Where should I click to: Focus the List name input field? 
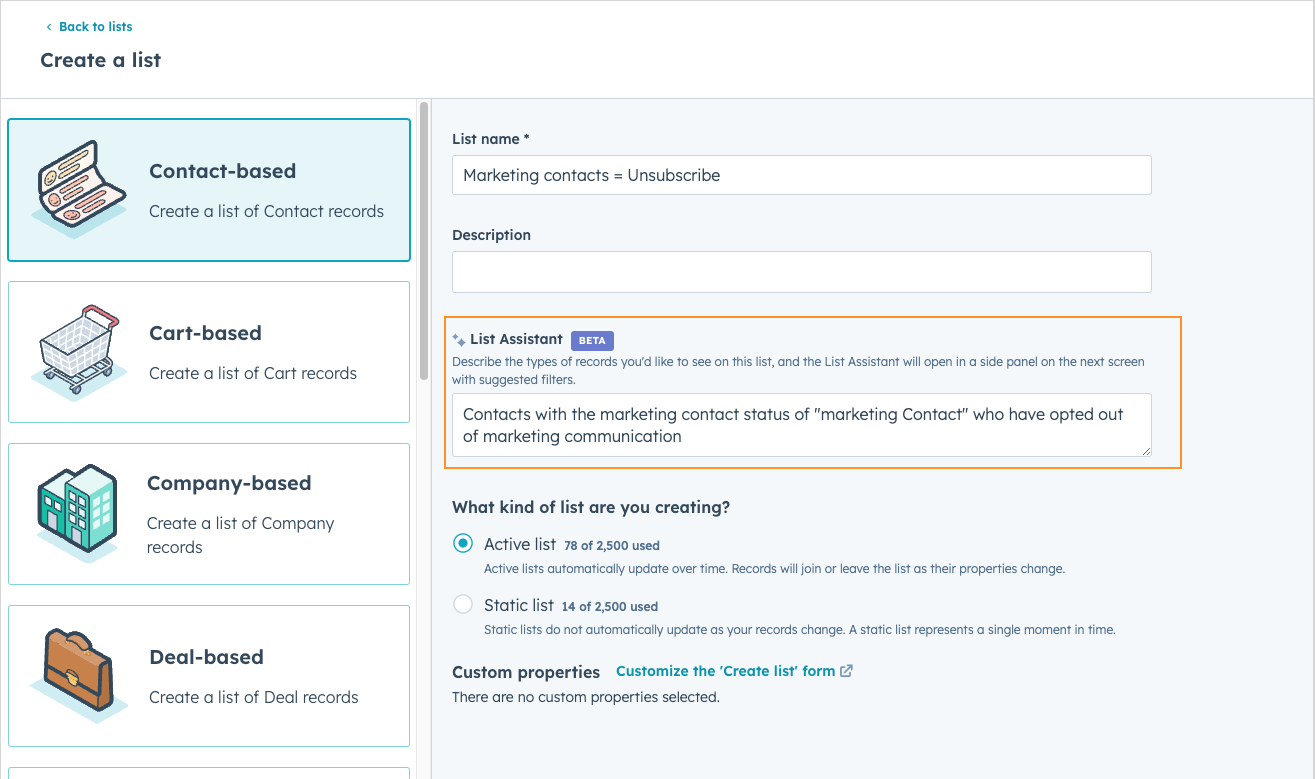[801, 175]
